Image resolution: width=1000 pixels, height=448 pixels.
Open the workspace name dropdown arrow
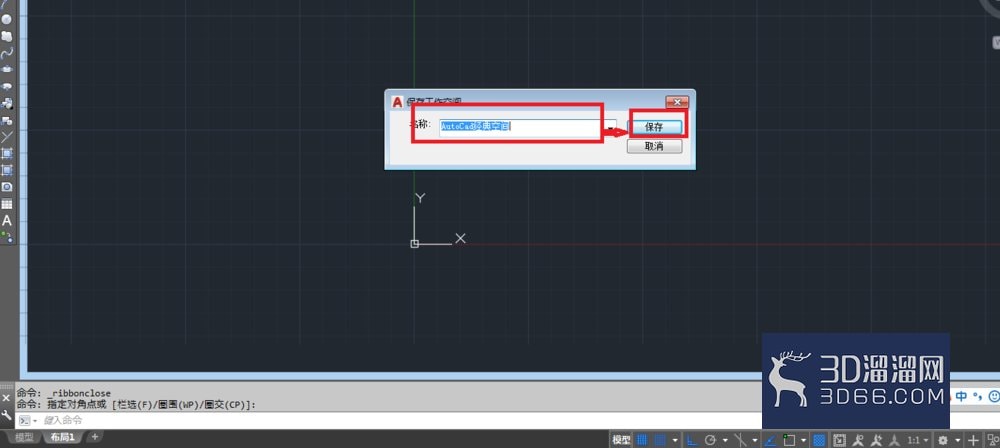610,128
